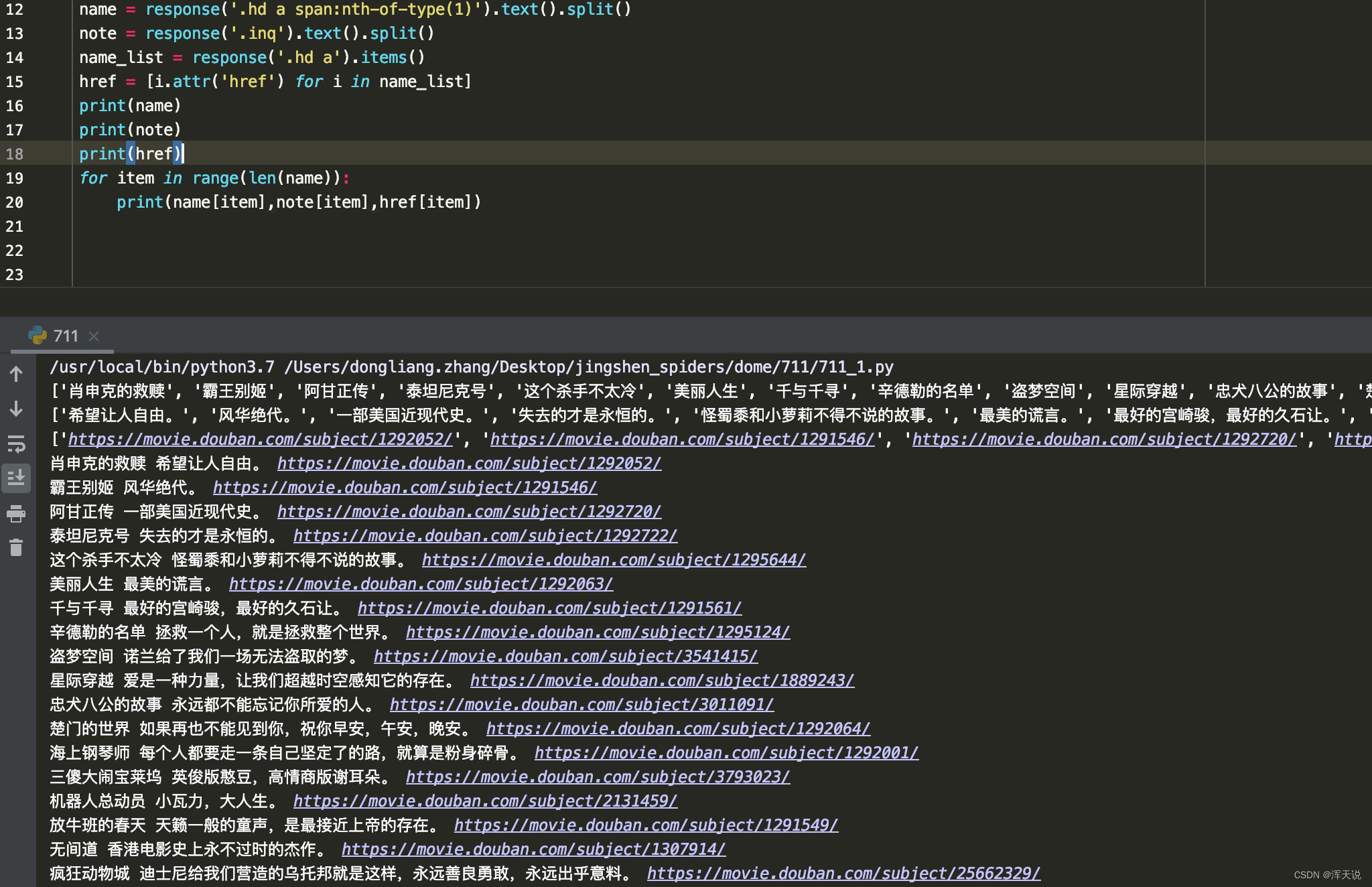The height and width of the screenshot is (887, 1372).
Task: Open link subject/3011091 in 忠犬八公的故事 row
Action: tap(581, 705)
